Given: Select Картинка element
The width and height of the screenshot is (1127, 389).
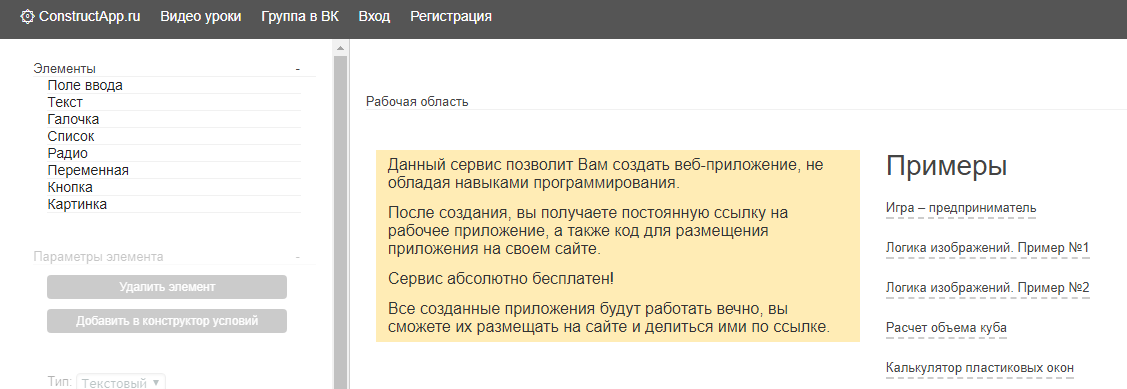Looking at the screenshot, I should click(174, 204).
